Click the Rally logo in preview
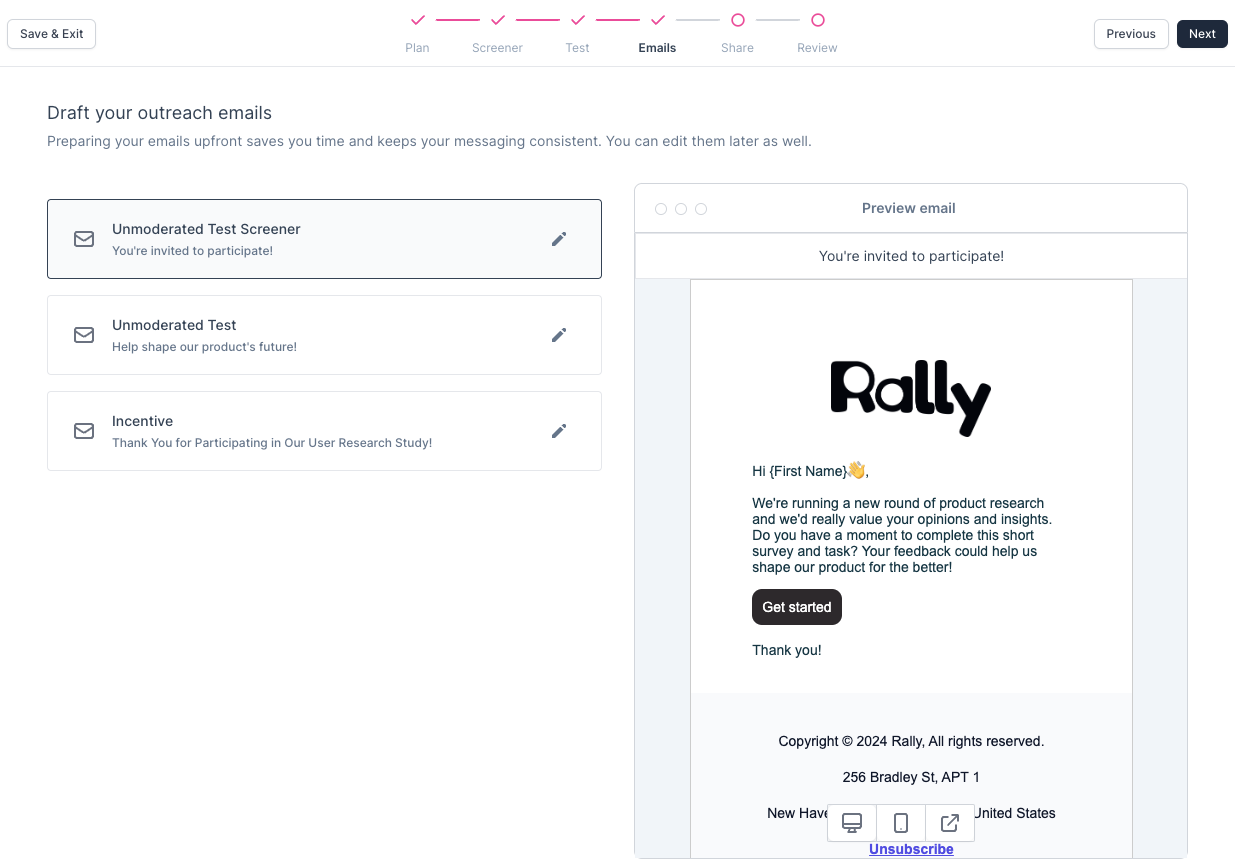Image resolution: width=1235 pixels, height=868 pixels. [x=911, y=398]
